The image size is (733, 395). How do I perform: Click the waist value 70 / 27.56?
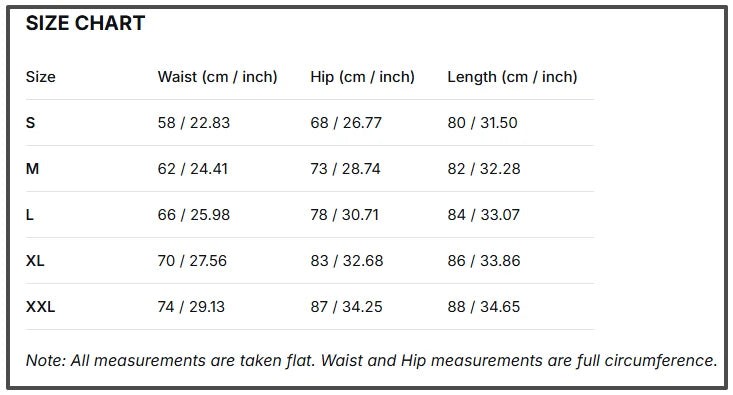192,260
